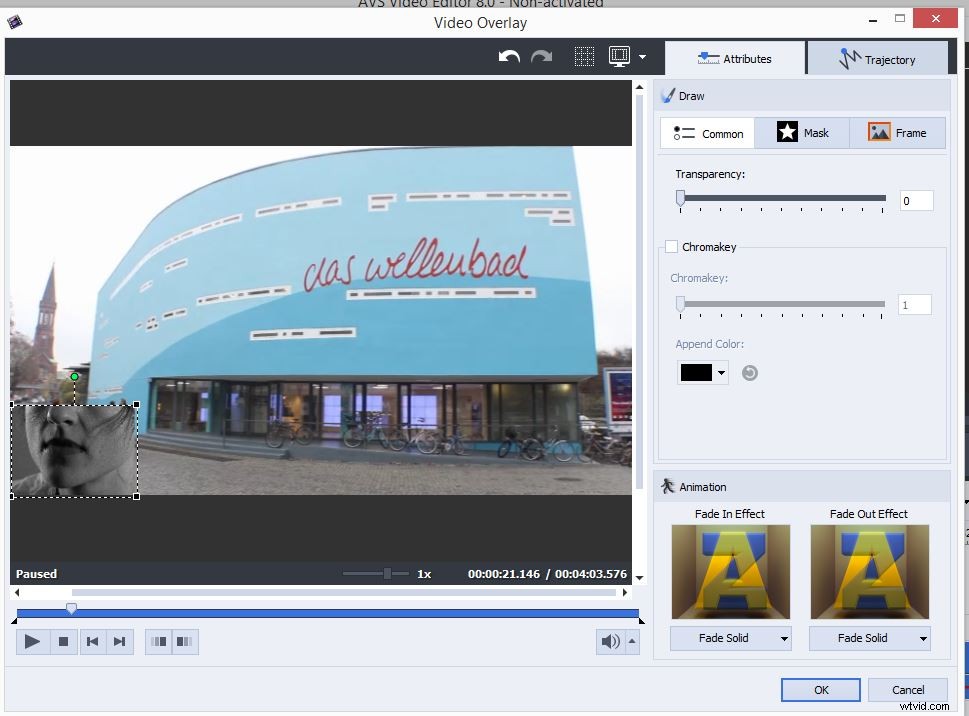The height and width of the screenshot is (716, 969).
Task: Reset Append Color with the circular arrow icon
Action: [750, 372]
